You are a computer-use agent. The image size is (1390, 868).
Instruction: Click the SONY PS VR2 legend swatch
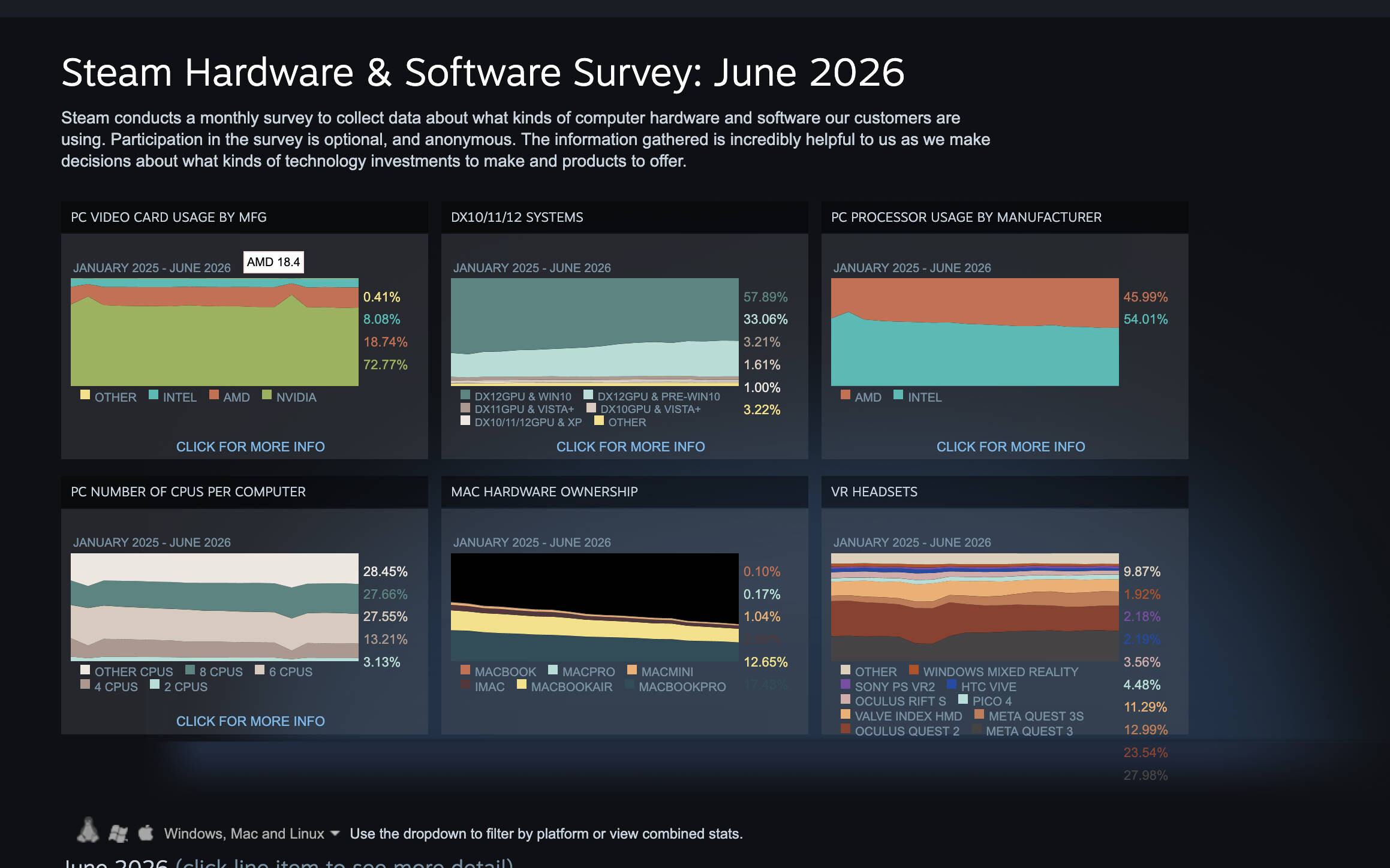click(x=846, y=684)
